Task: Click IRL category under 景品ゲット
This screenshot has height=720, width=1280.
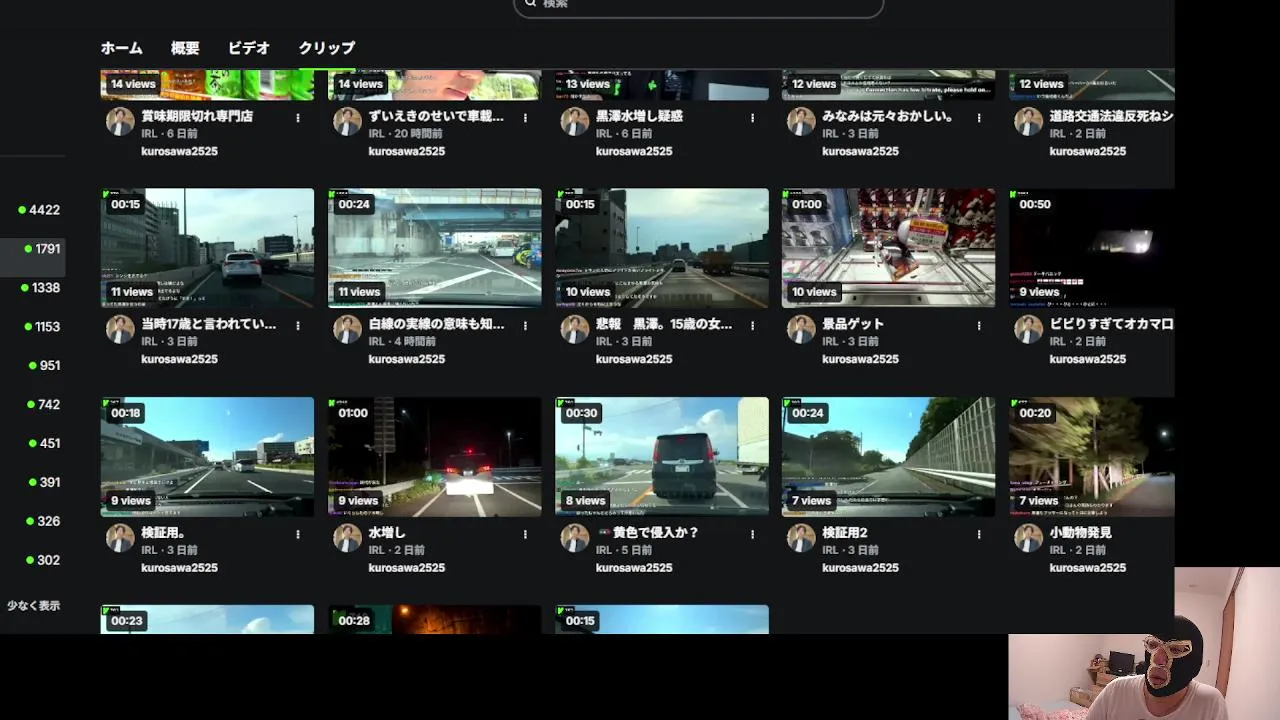Action: click(830, 342)
